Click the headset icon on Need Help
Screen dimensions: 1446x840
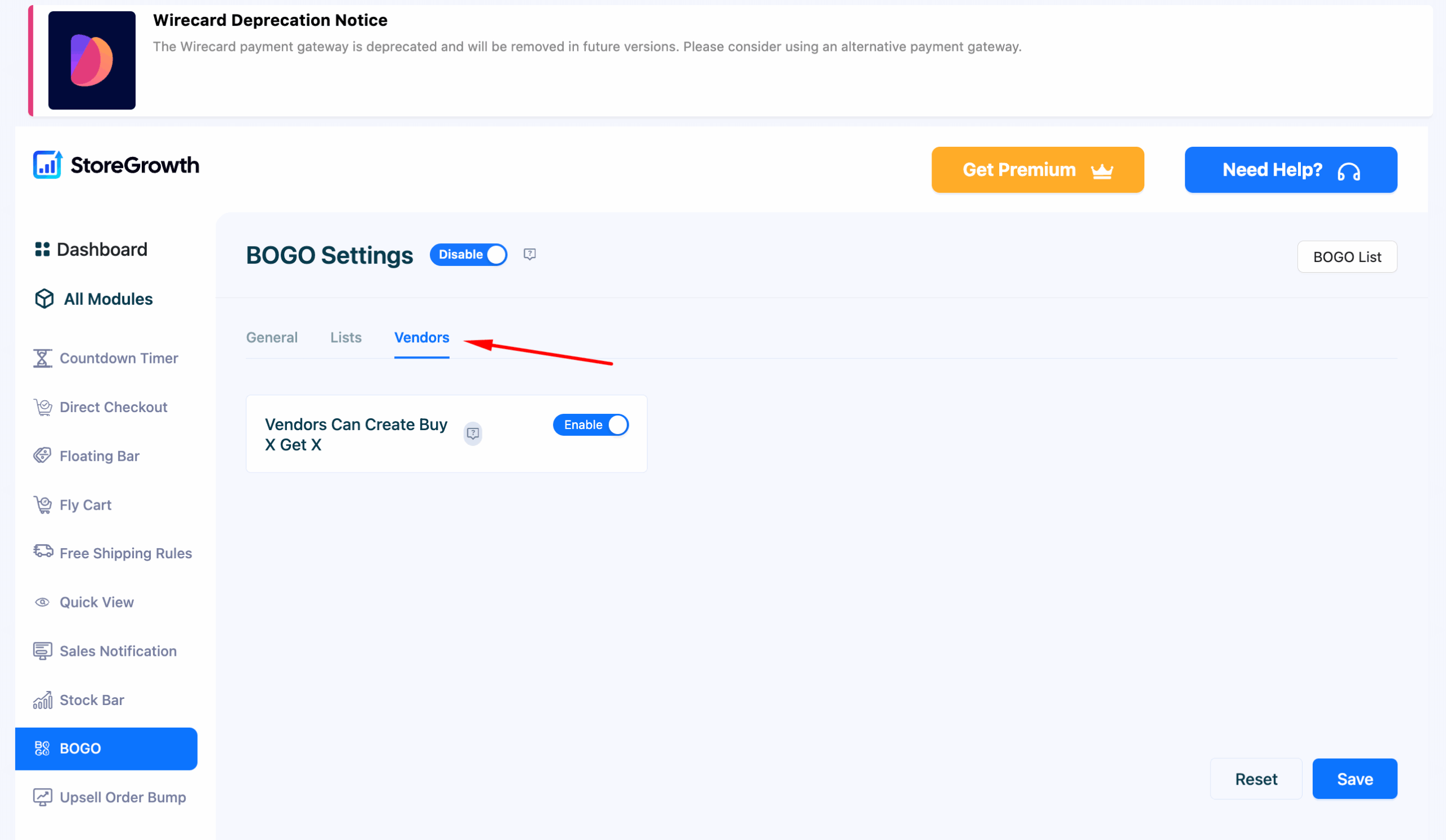1349,172
